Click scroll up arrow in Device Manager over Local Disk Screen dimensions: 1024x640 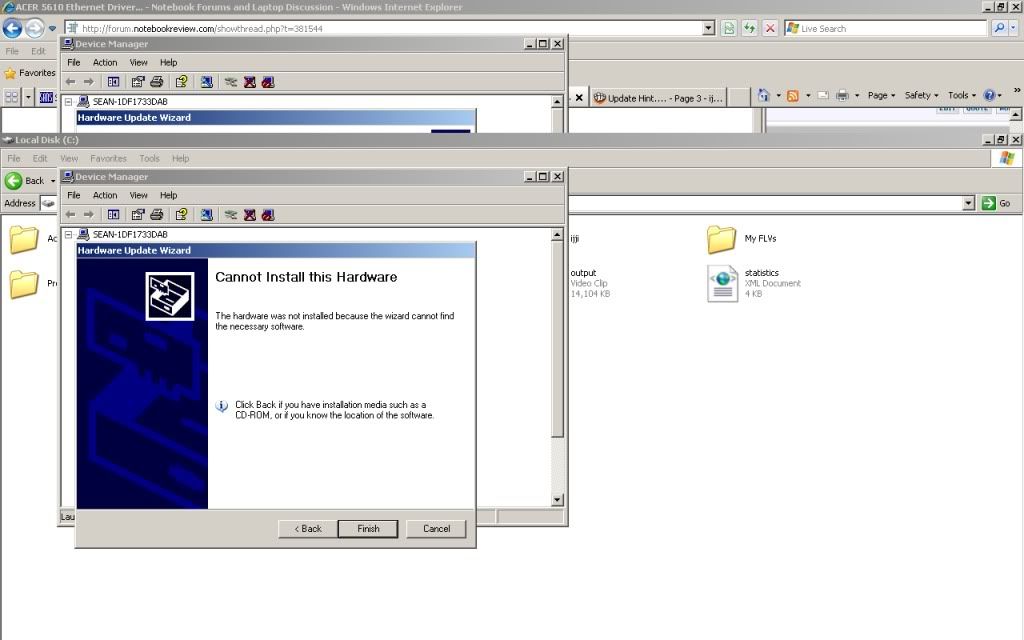557,234
